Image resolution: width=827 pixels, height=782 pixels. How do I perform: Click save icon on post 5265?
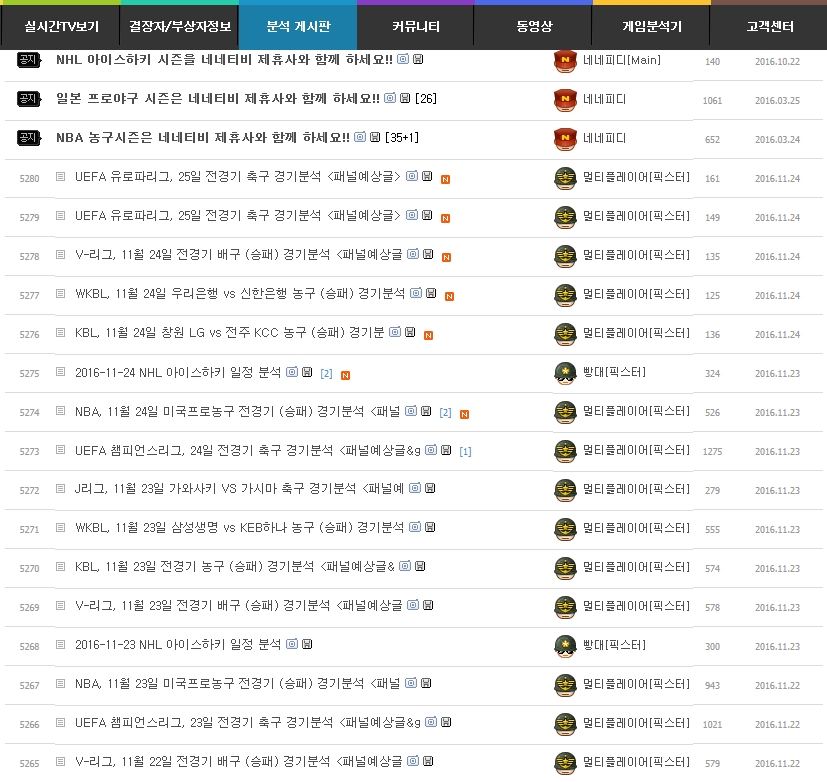[x=428, y=761]
